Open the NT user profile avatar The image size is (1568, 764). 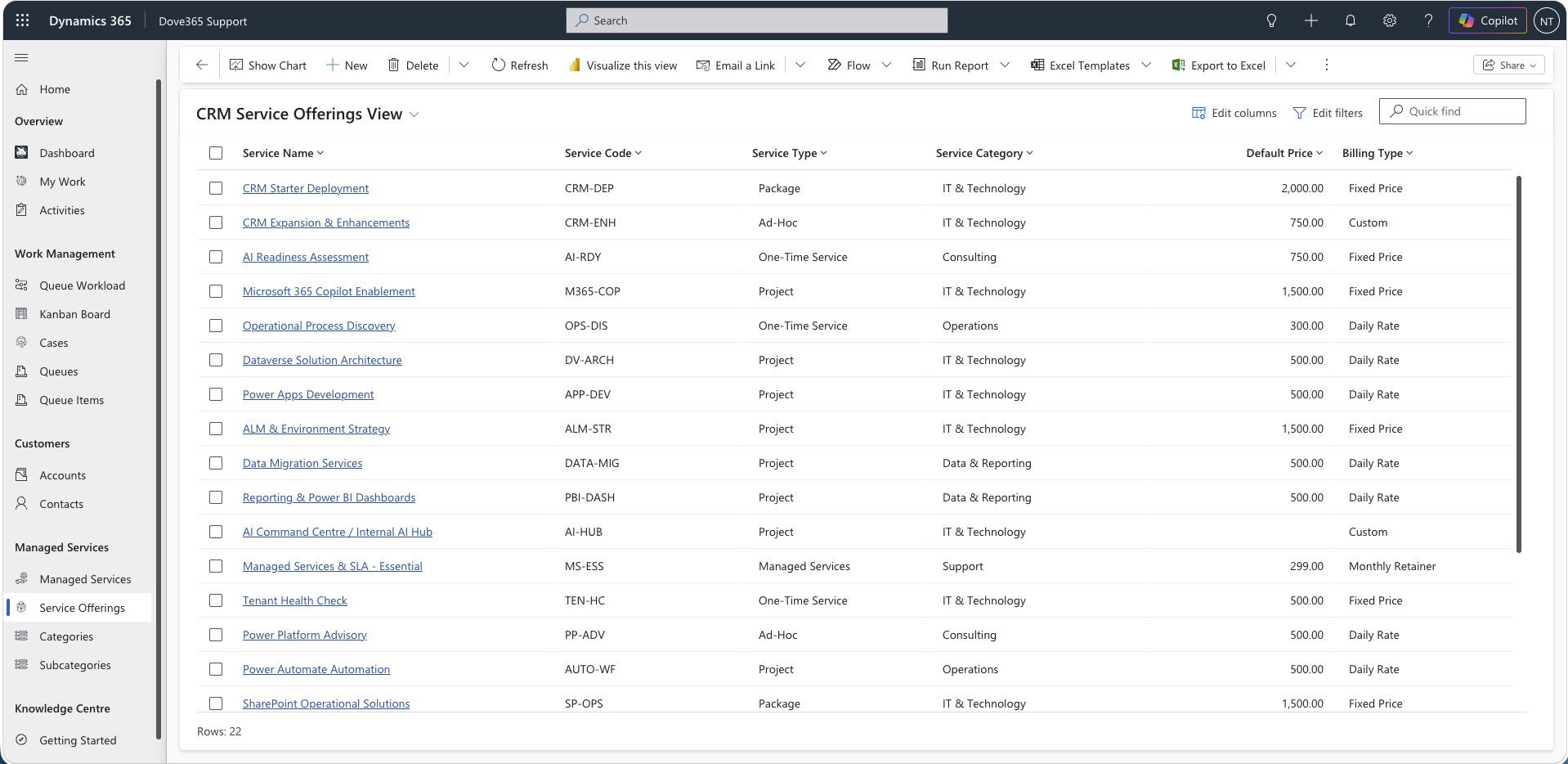point(1546,21)
